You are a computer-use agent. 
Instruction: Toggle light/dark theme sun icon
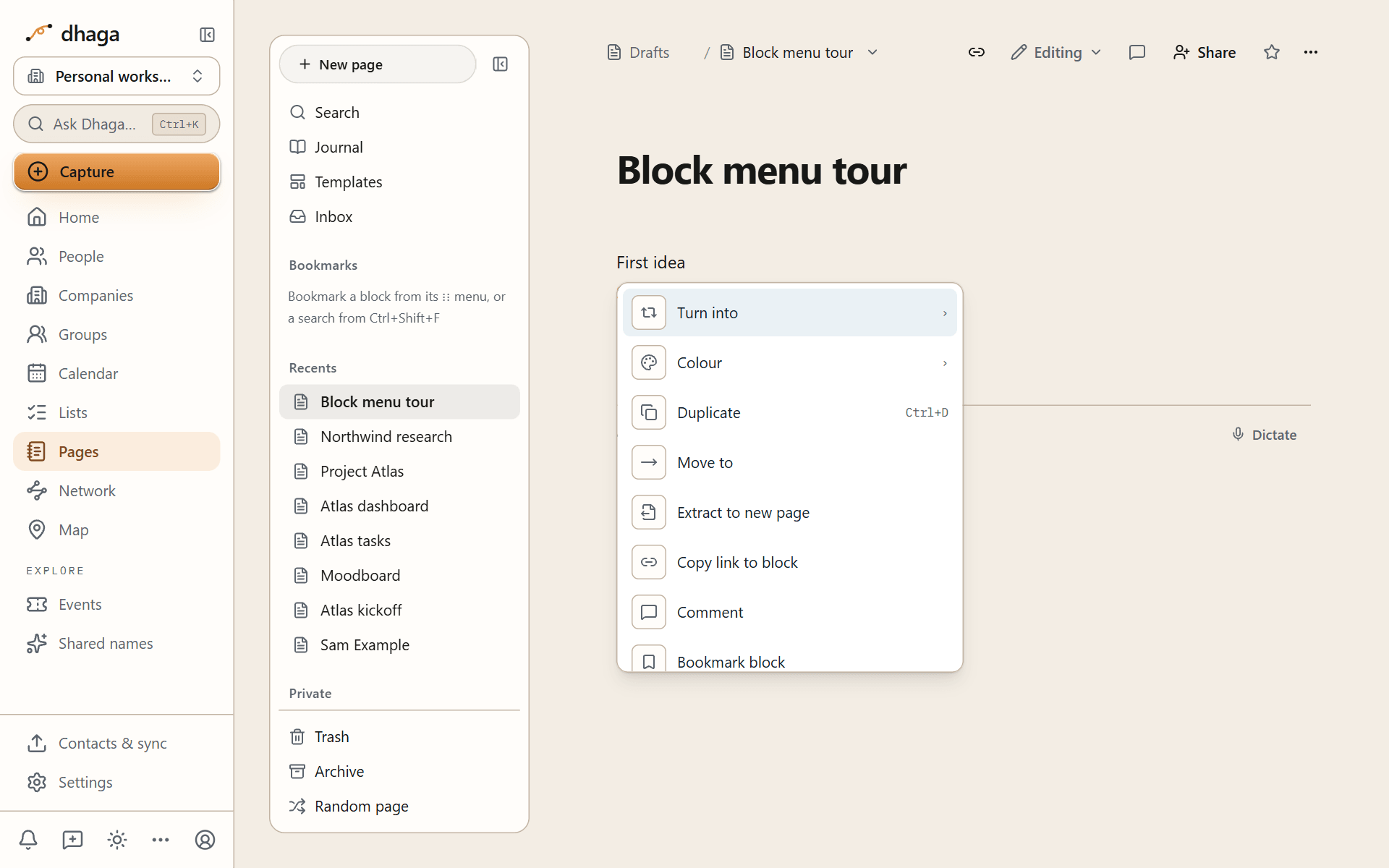(x=117, y=840)
